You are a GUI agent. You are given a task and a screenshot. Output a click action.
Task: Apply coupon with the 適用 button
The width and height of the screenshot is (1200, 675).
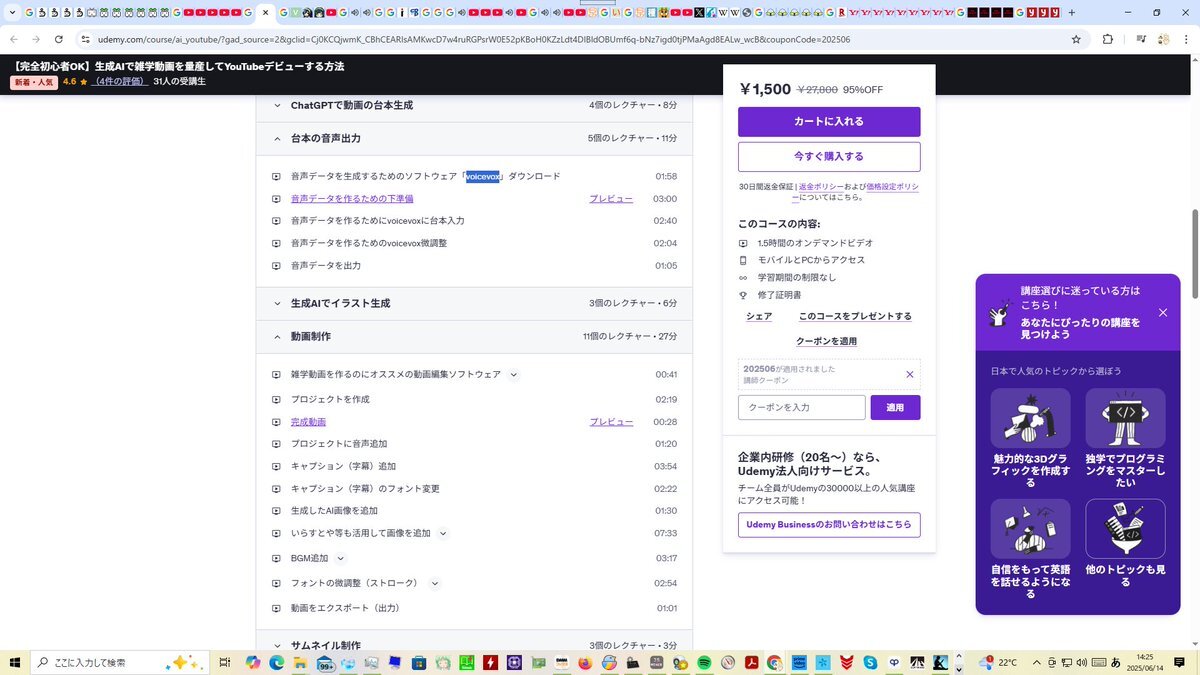(x=896, y=408)
